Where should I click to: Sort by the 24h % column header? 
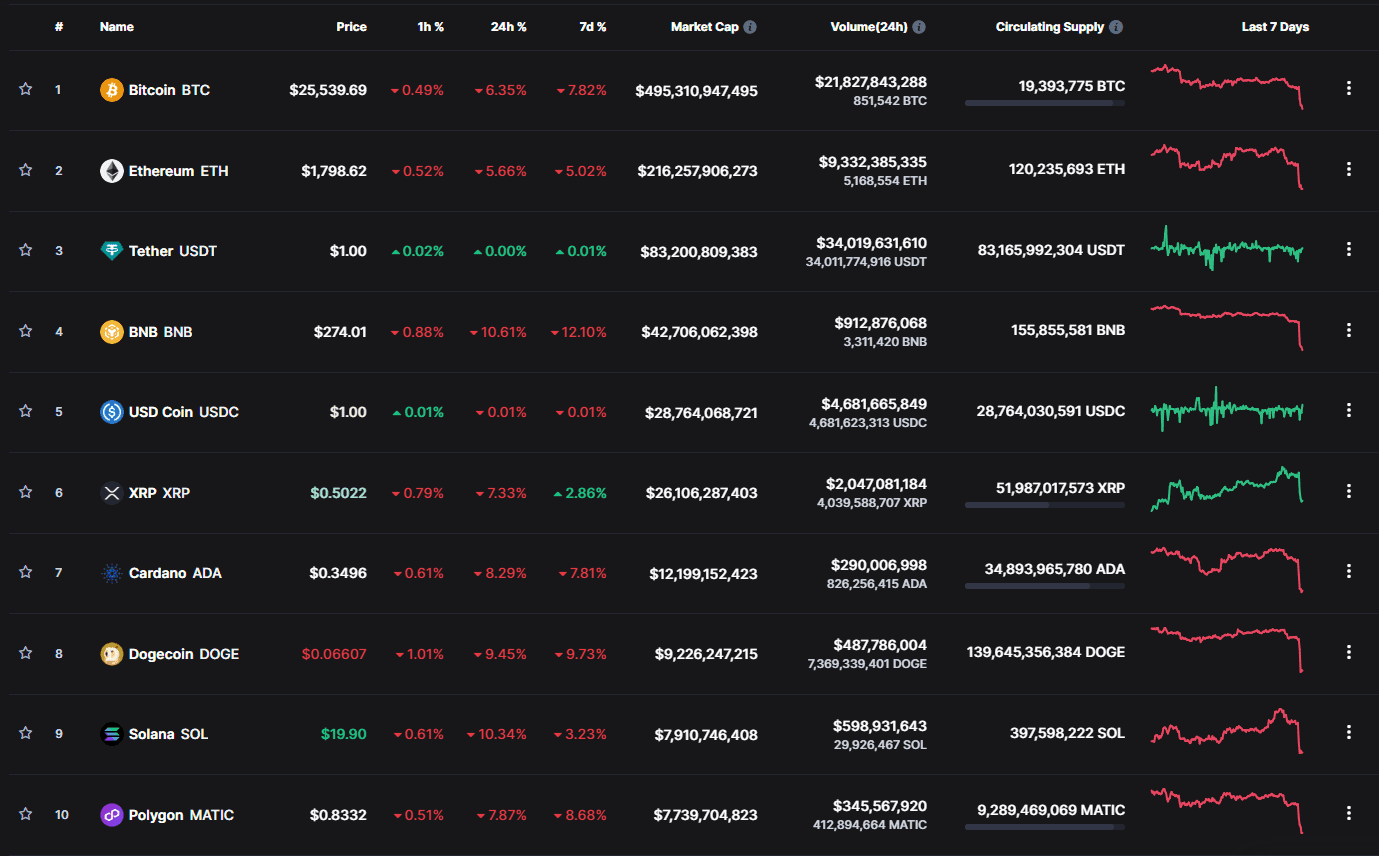(508, 27)
